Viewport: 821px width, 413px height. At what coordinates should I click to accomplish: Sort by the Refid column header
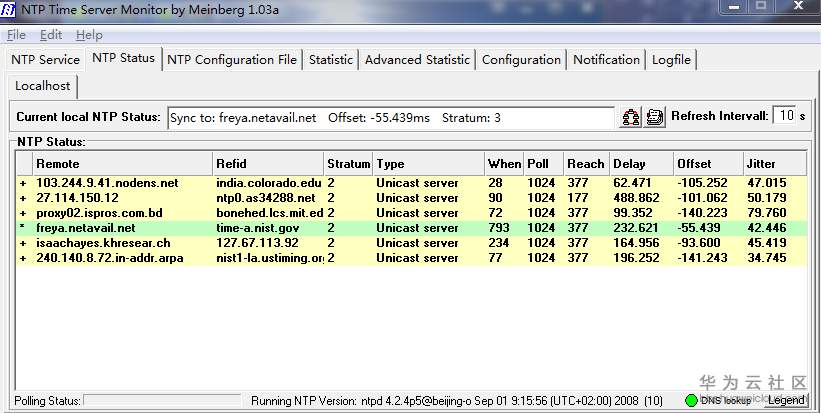pos(268,164)
